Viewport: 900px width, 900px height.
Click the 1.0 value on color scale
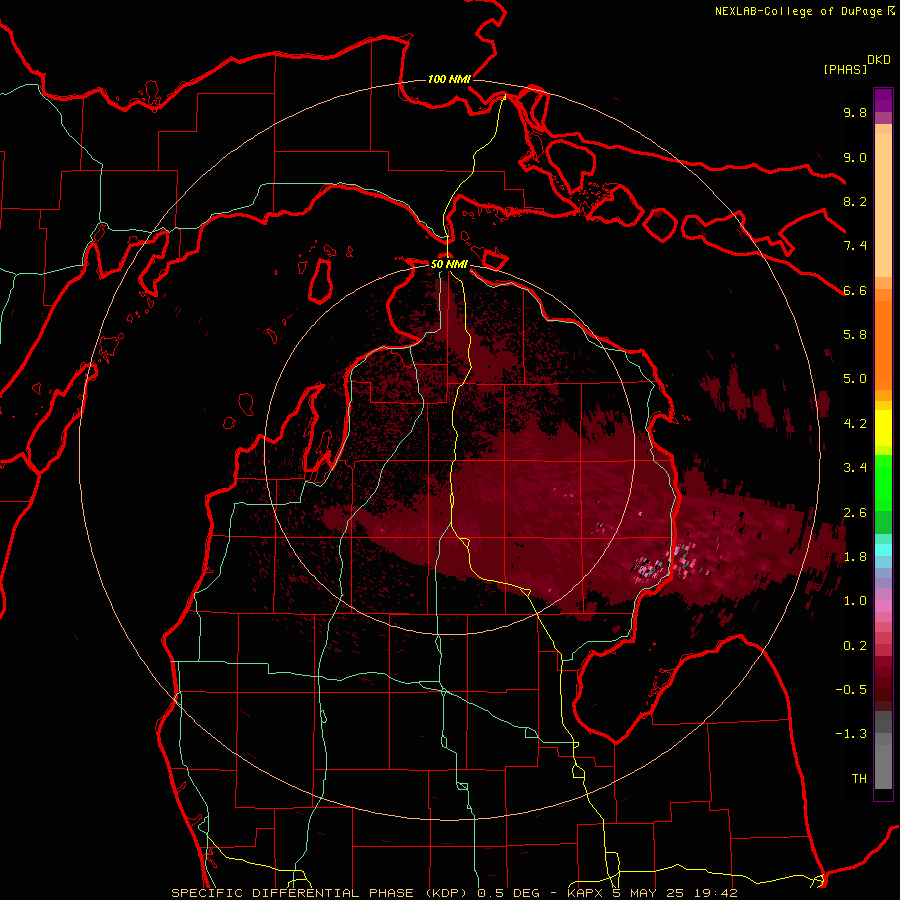click(x=855, y=601)
